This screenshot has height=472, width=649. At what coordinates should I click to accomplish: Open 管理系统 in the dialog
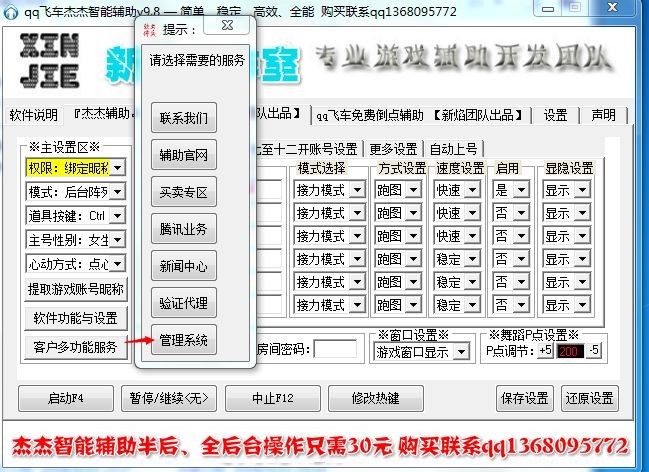click(x=184, y=340)
